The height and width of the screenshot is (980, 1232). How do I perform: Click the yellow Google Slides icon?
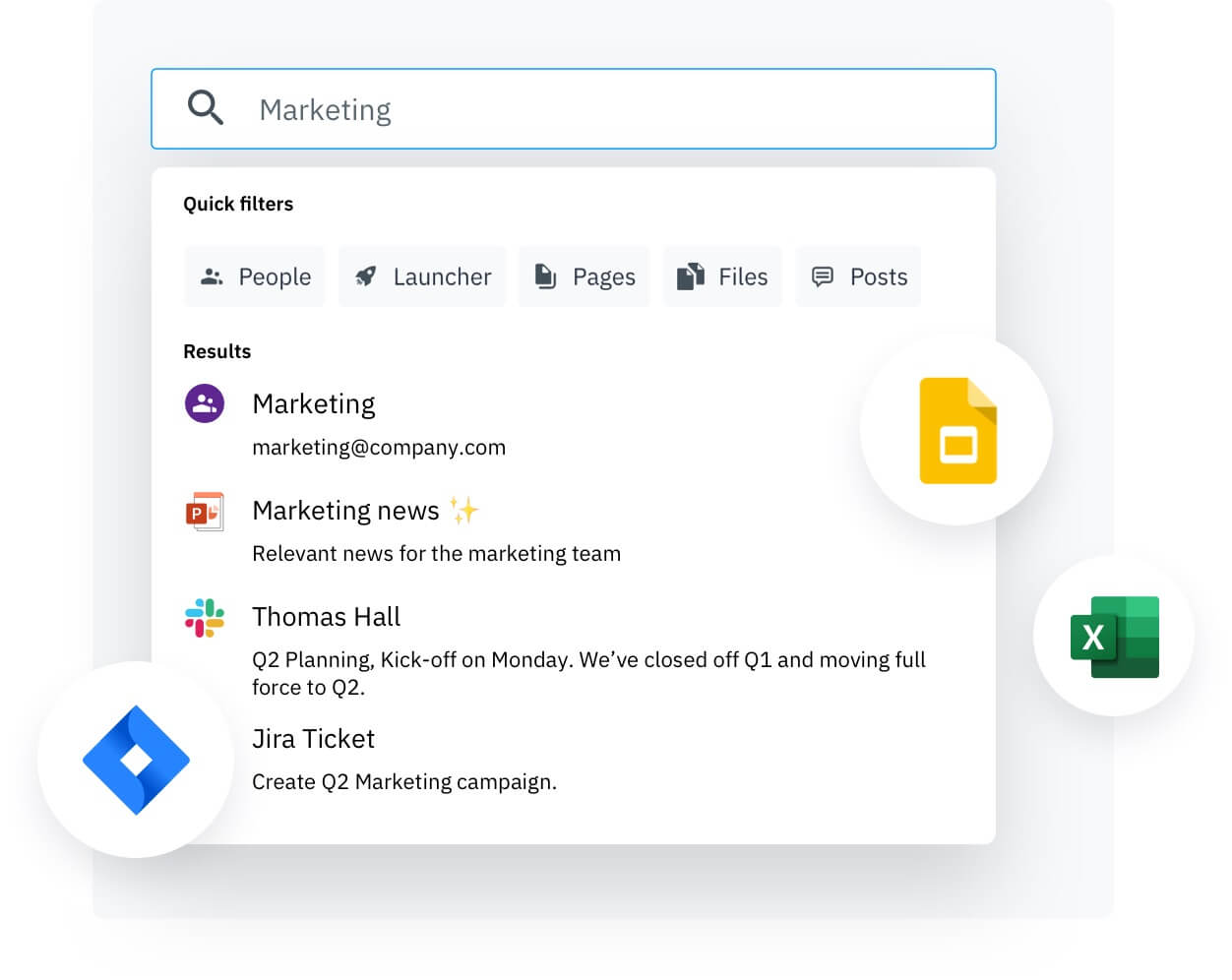[x=956, y=430]
